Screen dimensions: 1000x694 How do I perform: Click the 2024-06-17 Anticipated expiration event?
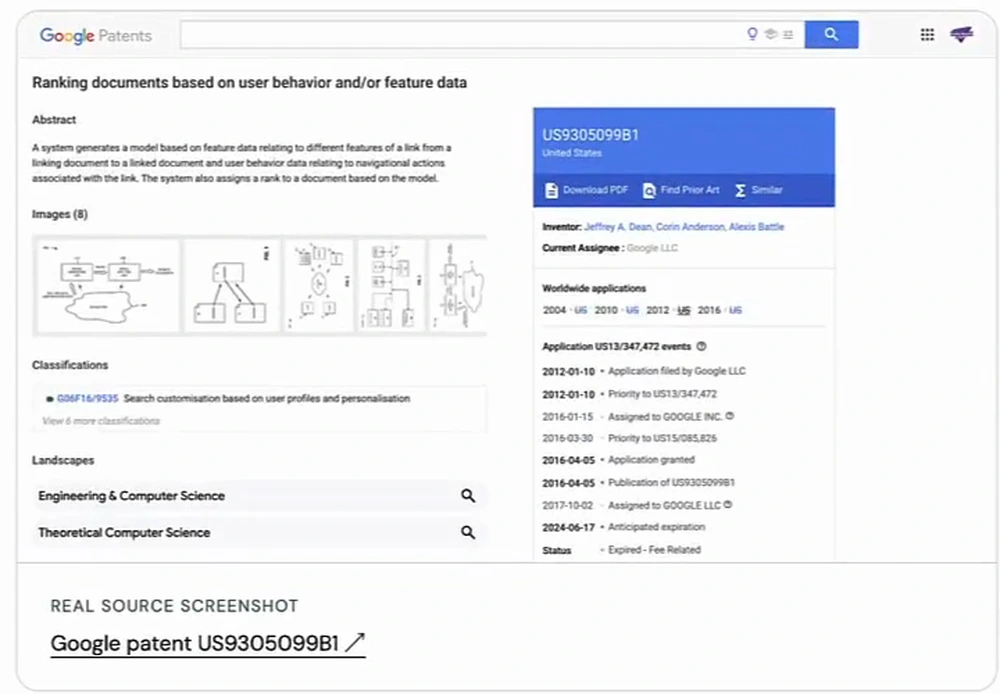pos(623,527)
